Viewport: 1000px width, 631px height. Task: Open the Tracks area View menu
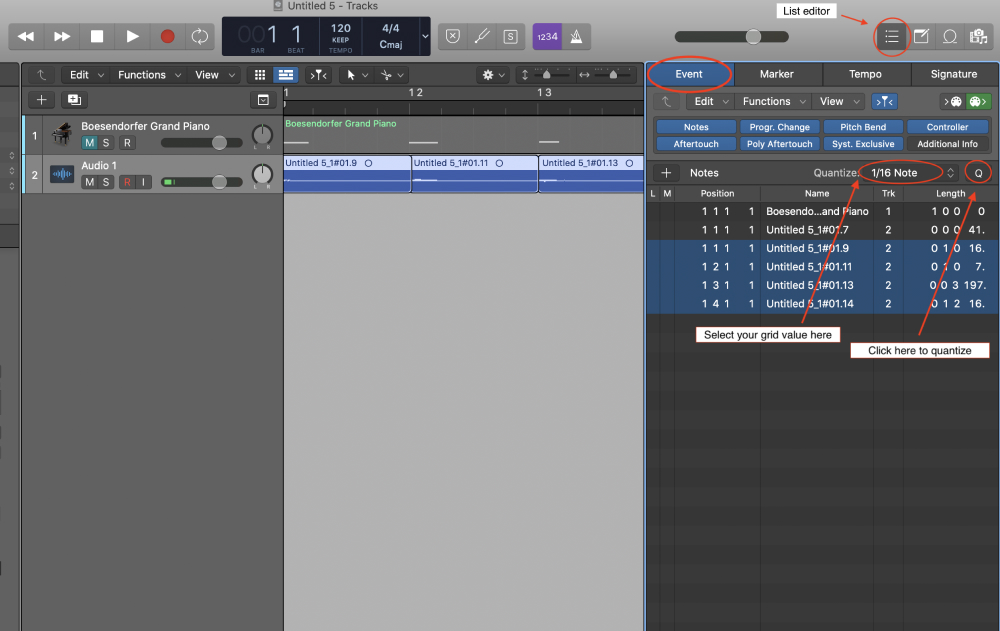[215, 75]
